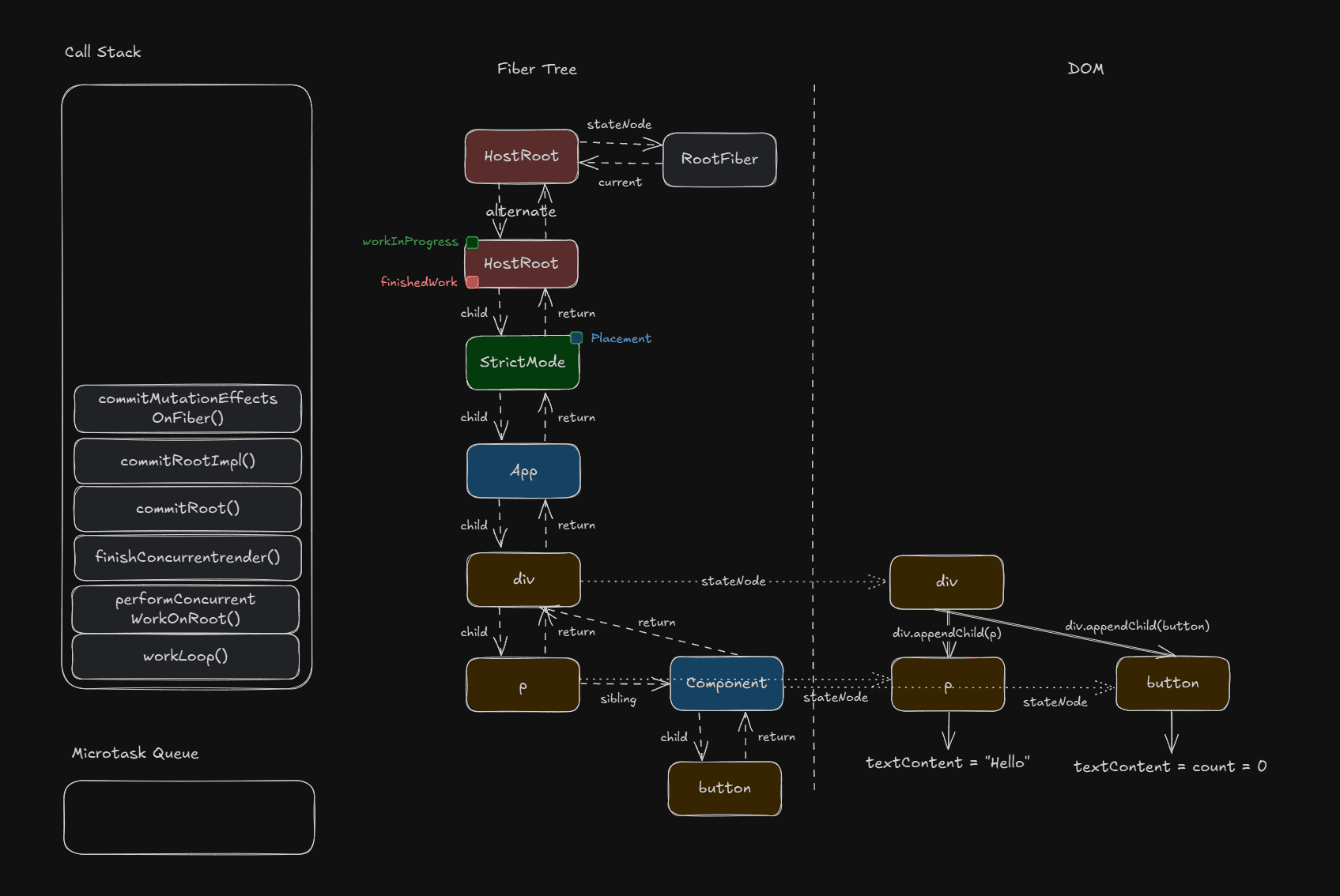Click the button node in DOM section
The height and width of the screenshot is (896, 1340).
1172,683
